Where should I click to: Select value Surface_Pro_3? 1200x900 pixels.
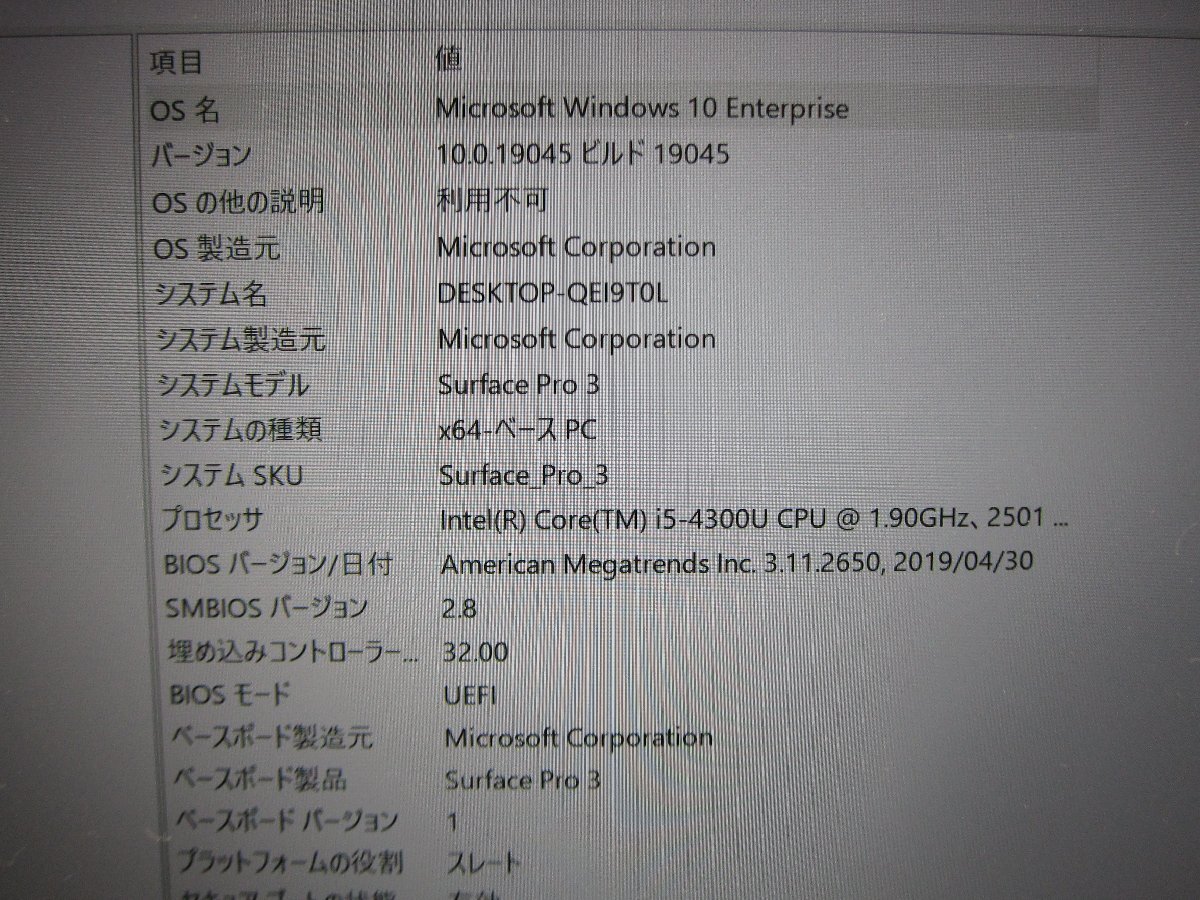(524, 475)
